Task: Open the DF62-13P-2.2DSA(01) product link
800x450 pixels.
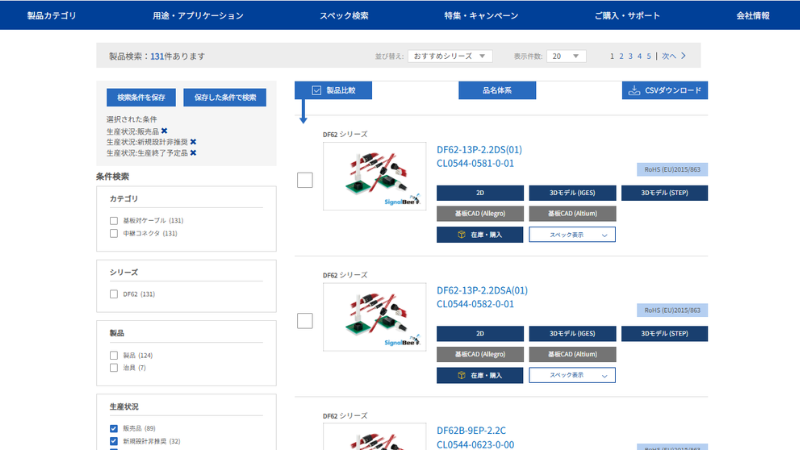Action: coord(482,290)
